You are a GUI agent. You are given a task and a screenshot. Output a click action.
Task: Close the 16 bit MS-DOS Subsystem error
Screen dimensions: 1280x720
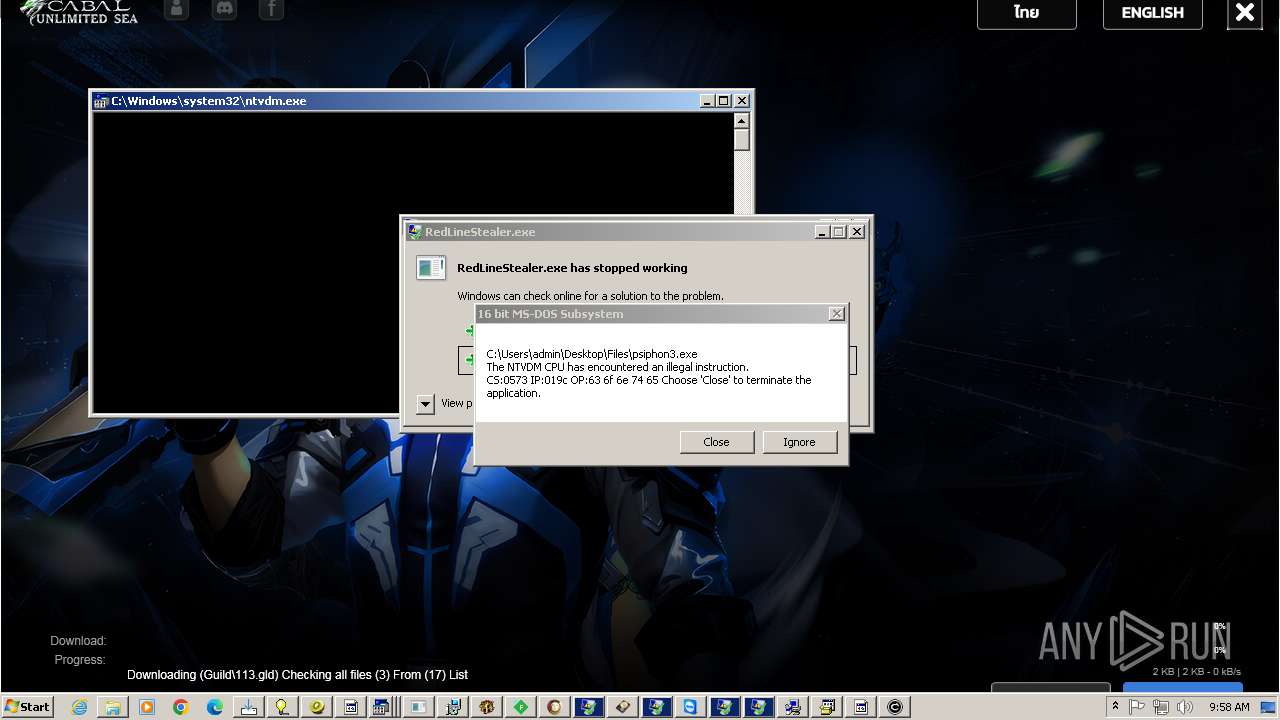(716, 442)
